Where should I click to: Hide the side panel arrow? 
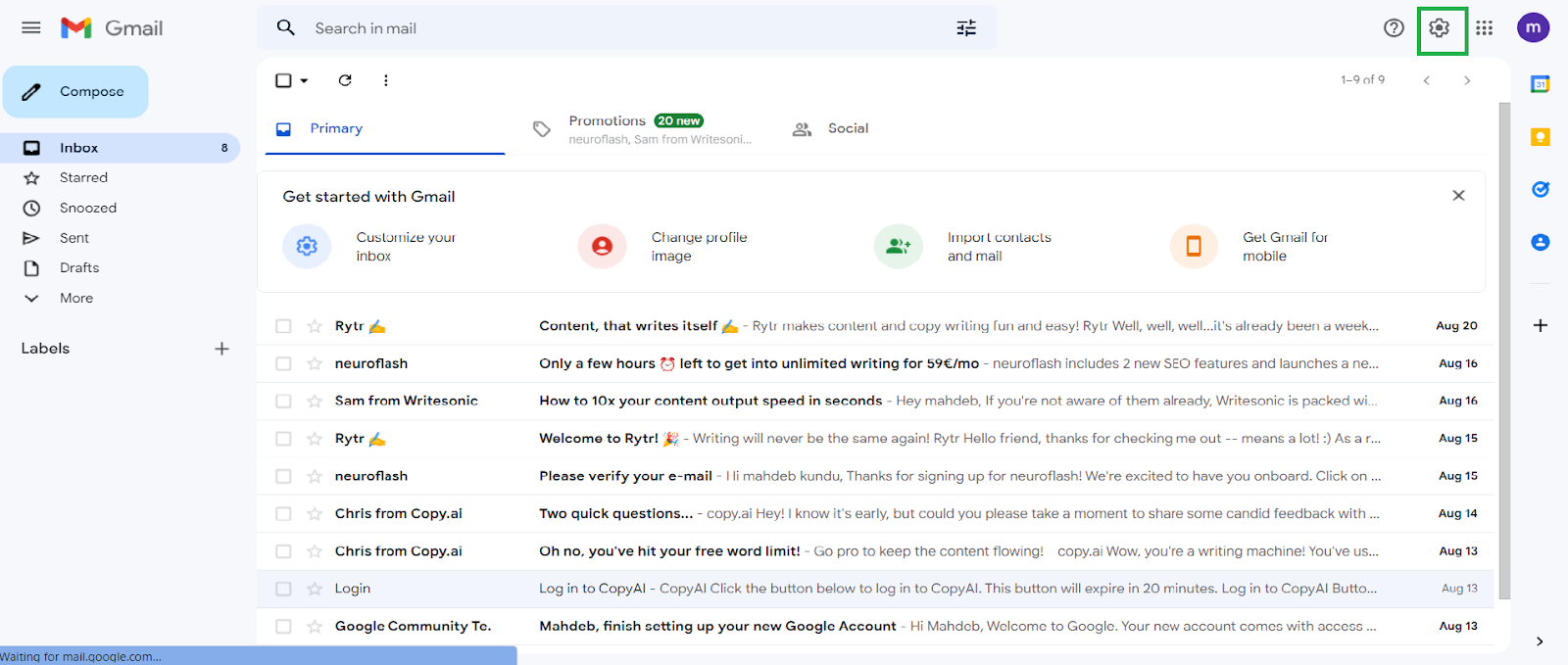[1540, 641]
